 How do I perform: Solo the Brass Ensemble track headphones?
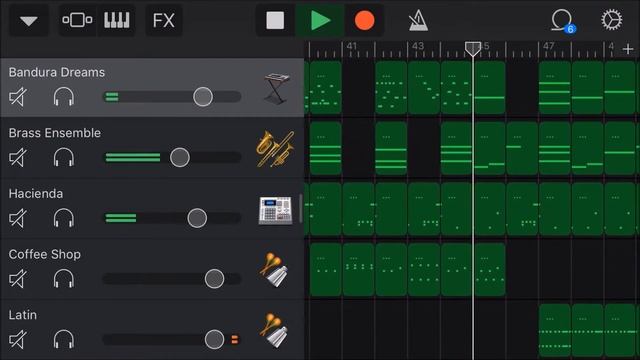coord(64,158)
